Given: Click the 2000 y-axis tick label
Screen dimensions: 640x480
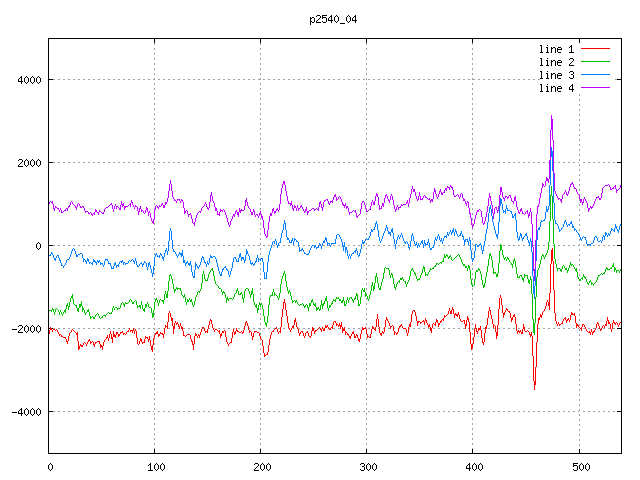Looking at the screenshot, I should 27,163.
